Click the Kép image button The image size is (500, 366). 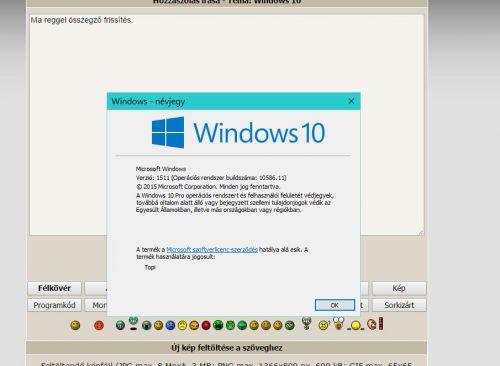[399, 288]
